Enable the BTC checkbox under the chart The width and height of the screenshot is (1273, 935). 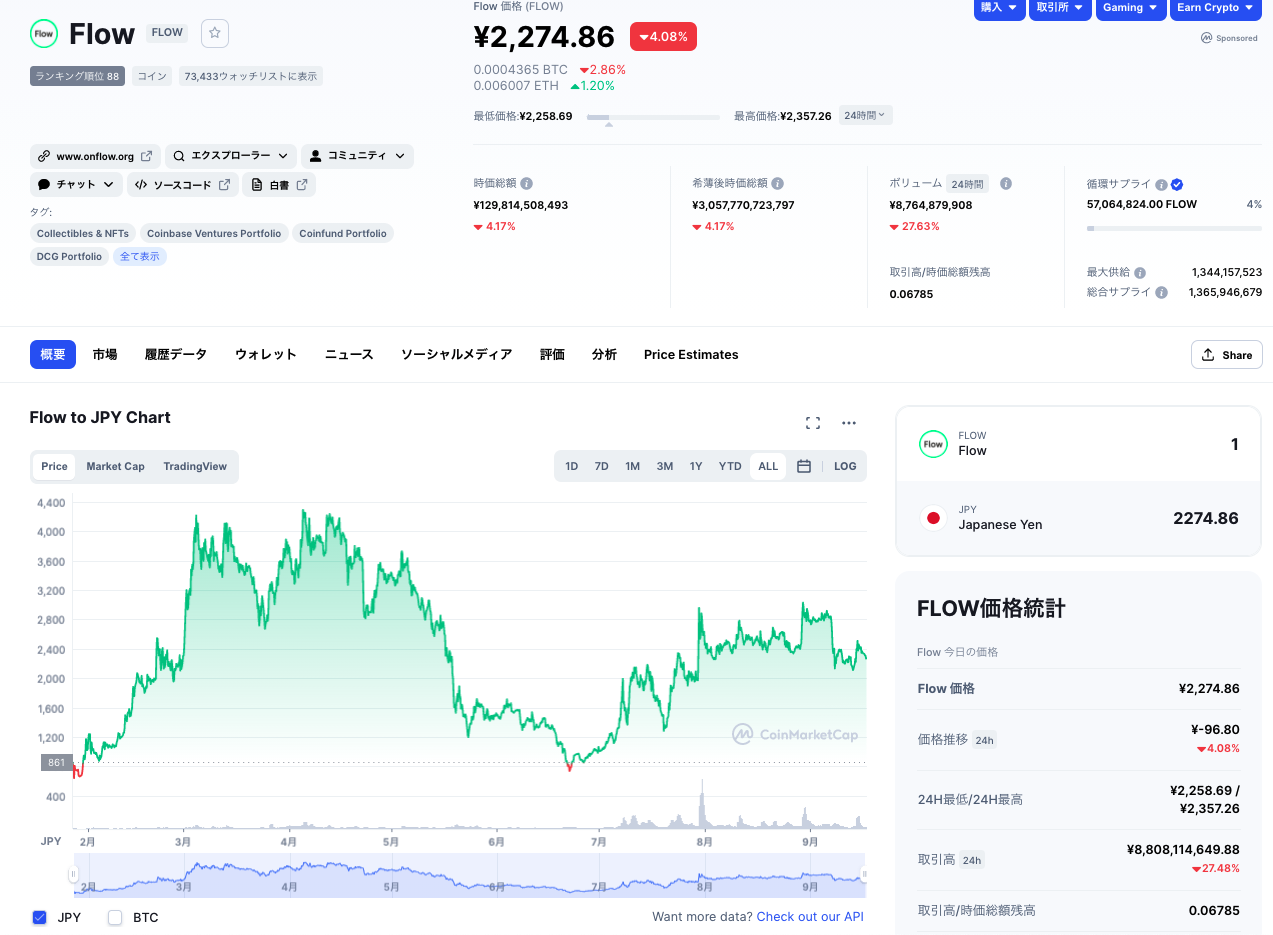click(115, 917)
